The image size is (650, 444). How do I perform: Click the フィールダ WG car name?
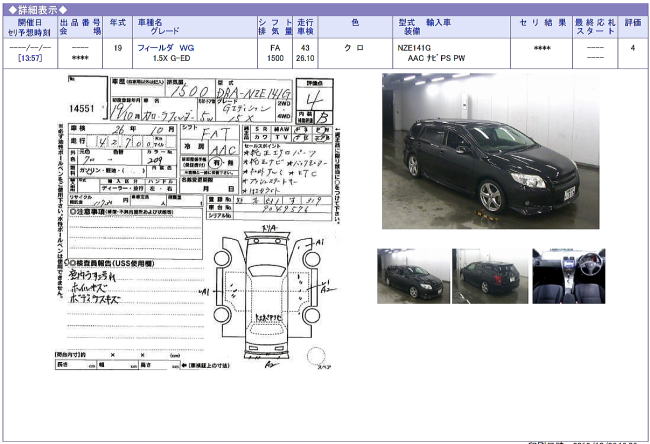point(166,48)
